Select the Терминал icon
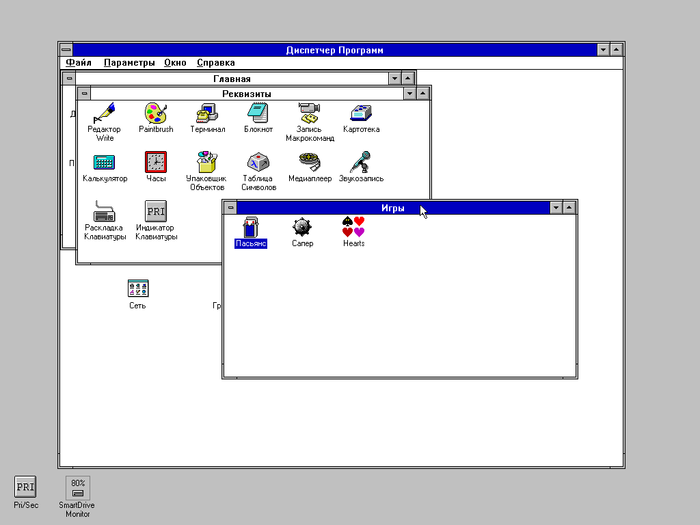The height and width of the screenshot is (525, 700). click(207, 112)
